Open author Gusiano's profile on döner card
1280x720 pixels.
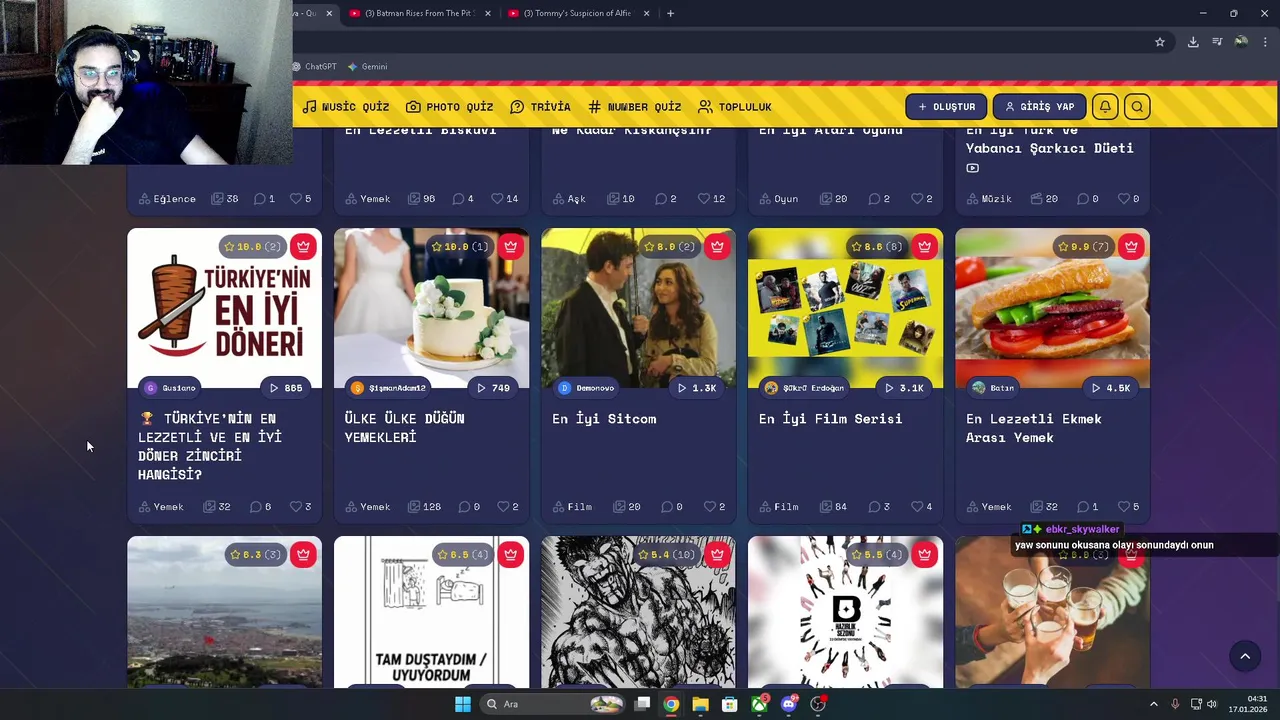pos(172,388)
